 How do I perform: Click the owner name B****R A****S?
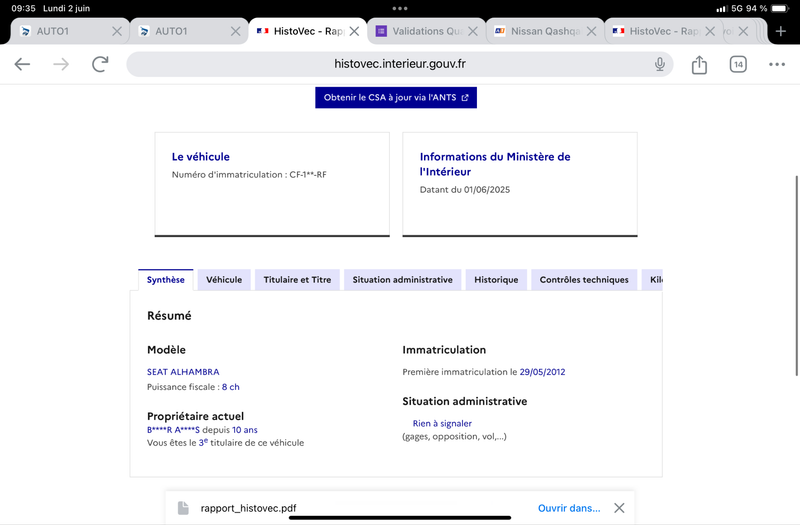pyautogui.click(x=173, y=430)
